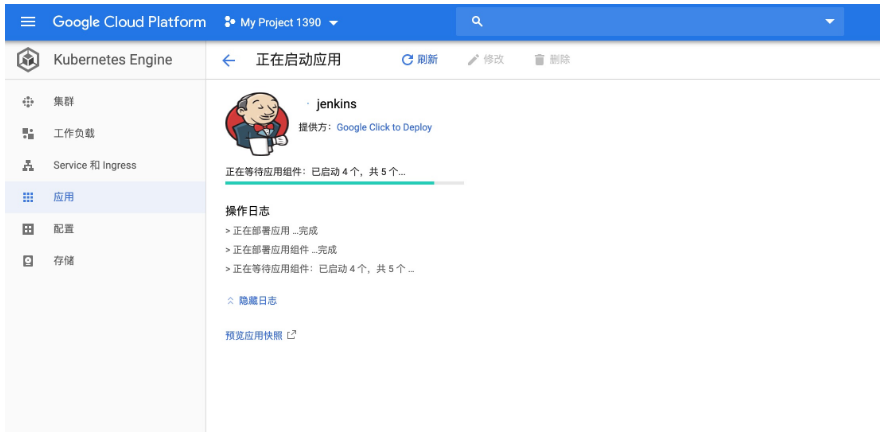Viewport: 884px width, 443px height.
Task: Expand the search bar dropdown arrow
Action: (x=829, y=21)
